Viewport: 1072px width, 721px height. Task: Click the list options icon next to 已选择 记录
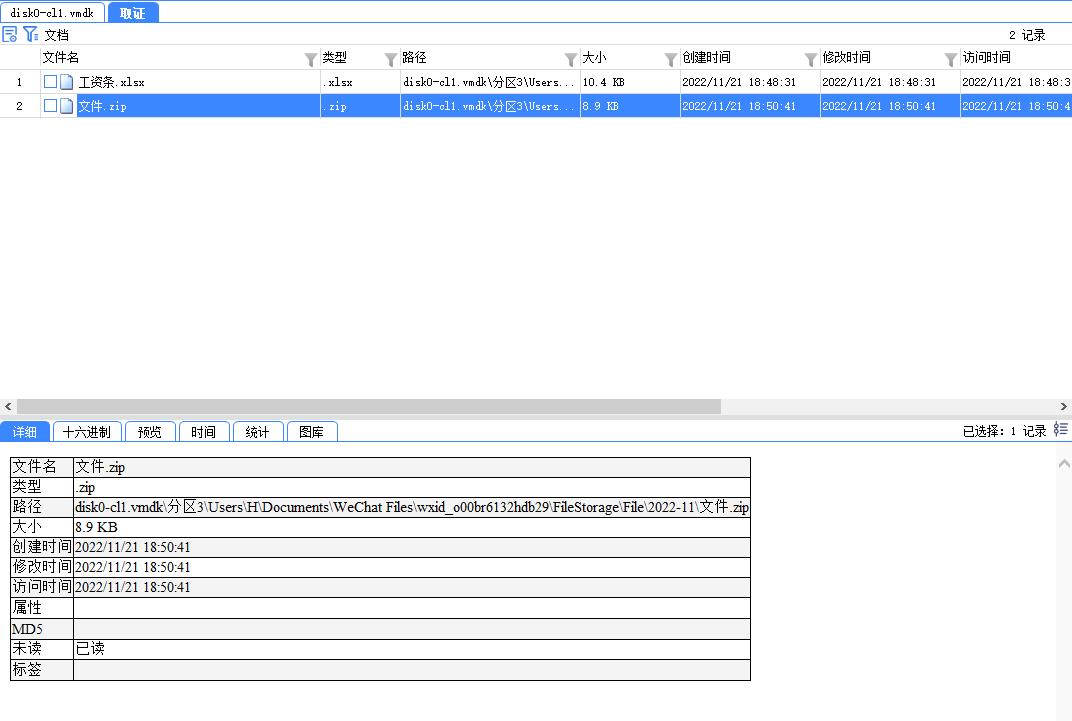click(x=1061, y=430)
